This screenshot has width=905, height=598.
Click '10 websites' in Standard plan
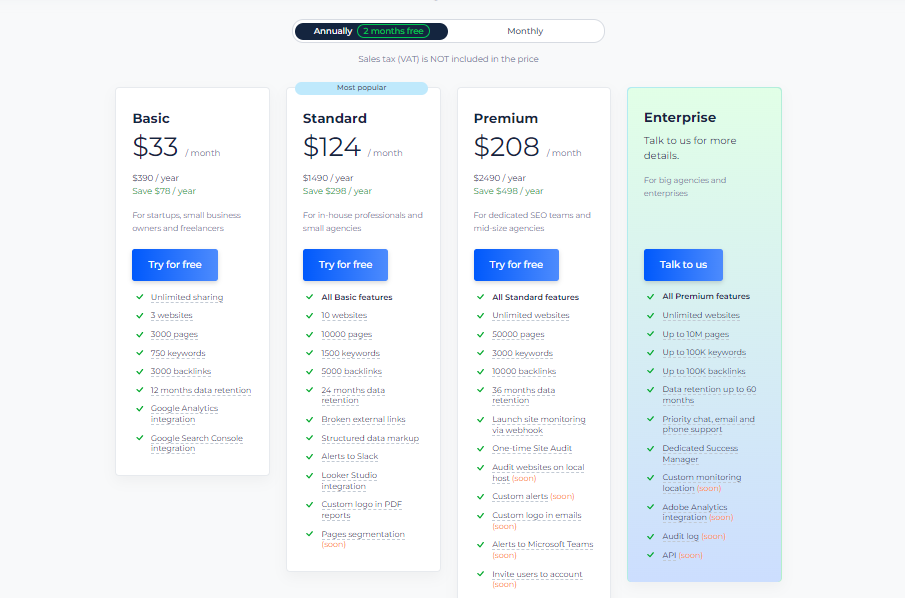click(x=344, y=316)
